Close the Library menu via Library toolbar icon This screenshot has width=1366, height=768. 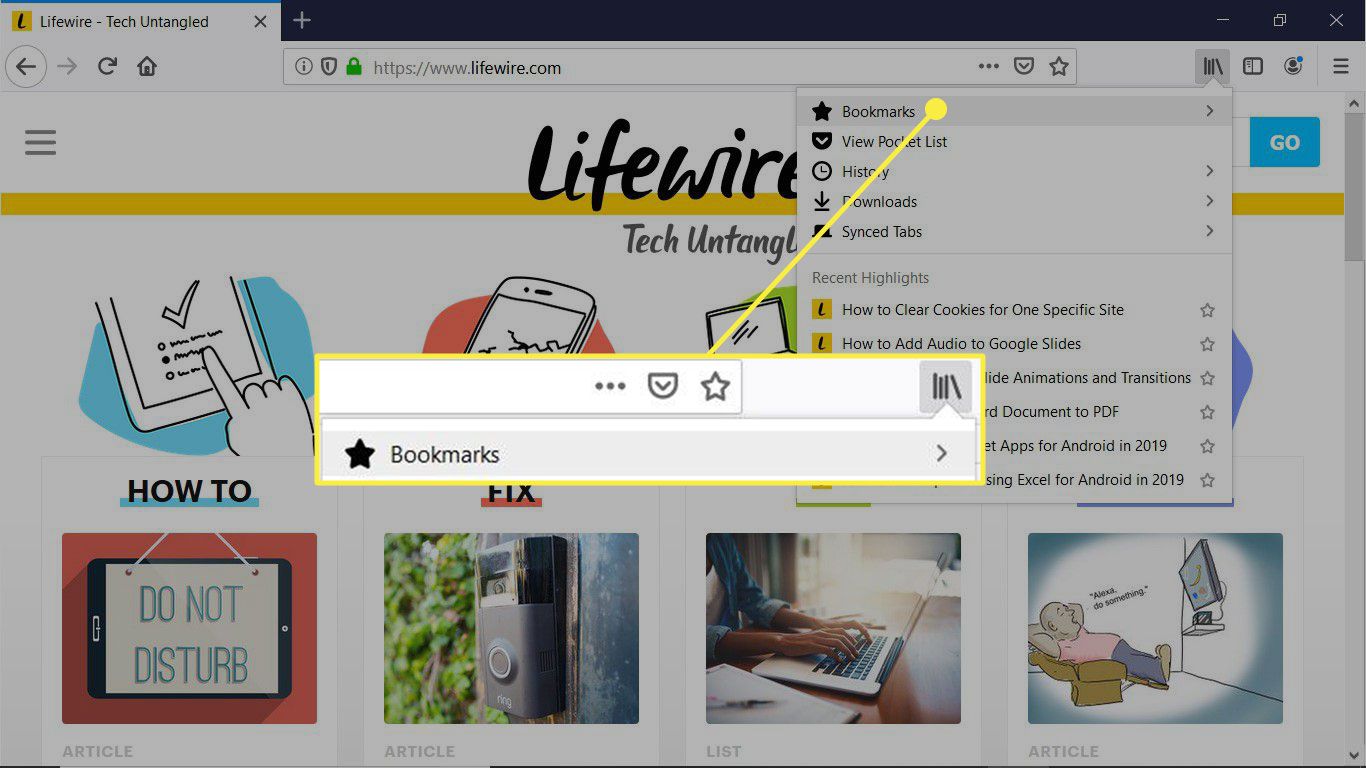[x=1213, y=67]
